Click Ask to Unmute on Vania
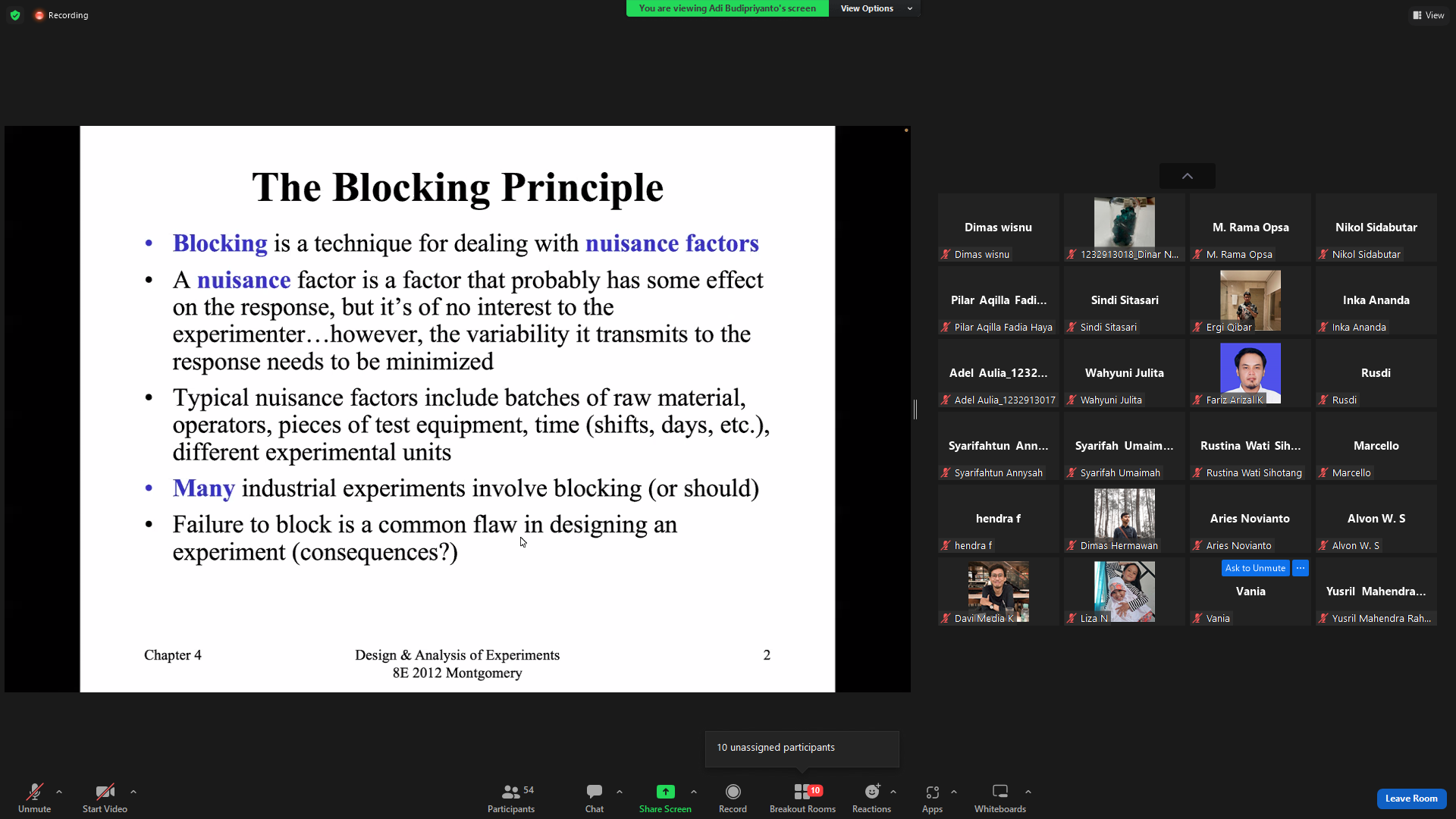 (x=1255, y=568)
